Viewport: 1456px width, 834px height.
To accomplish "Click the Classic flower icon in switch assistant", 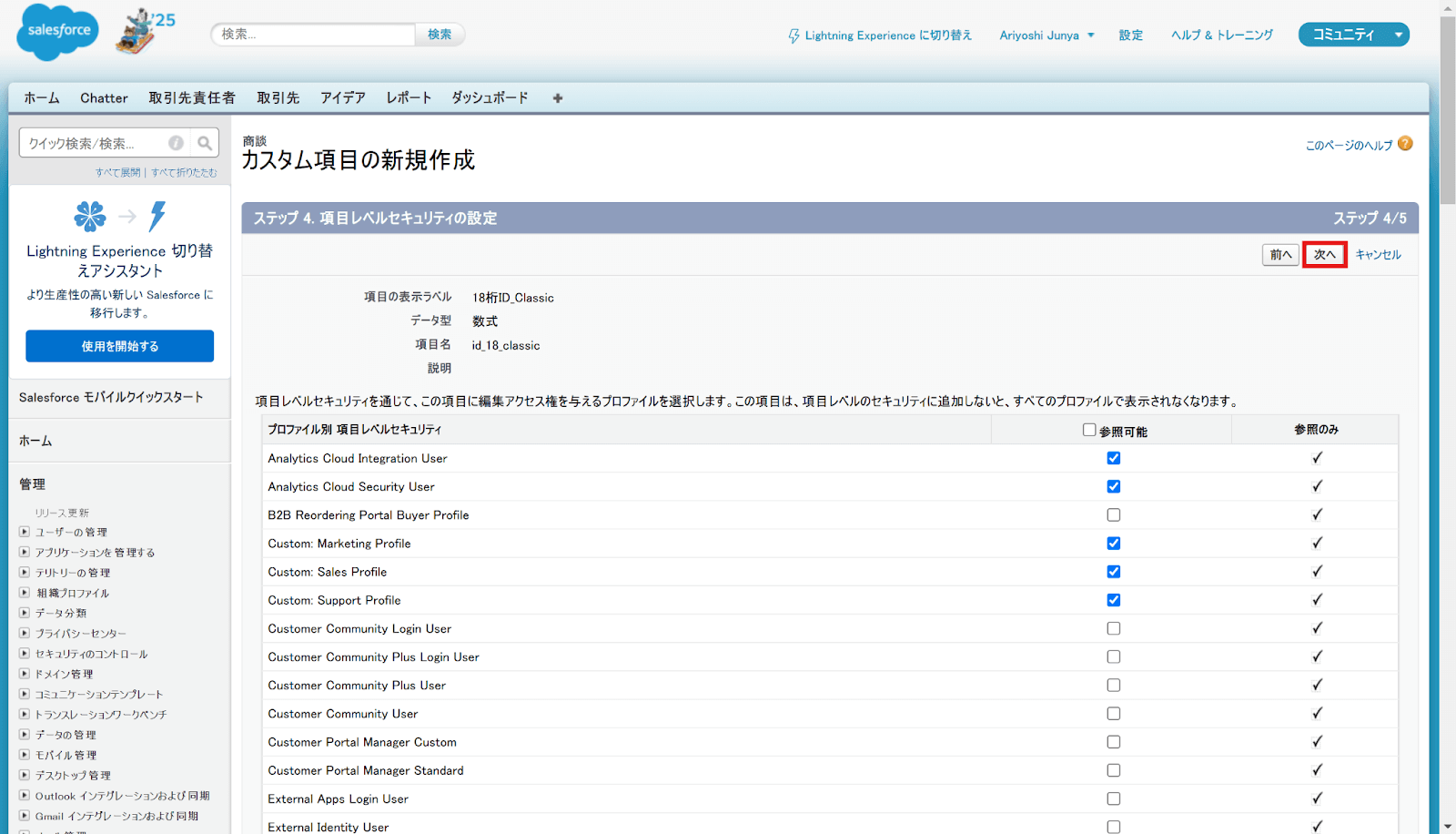I will pos(90,216).
